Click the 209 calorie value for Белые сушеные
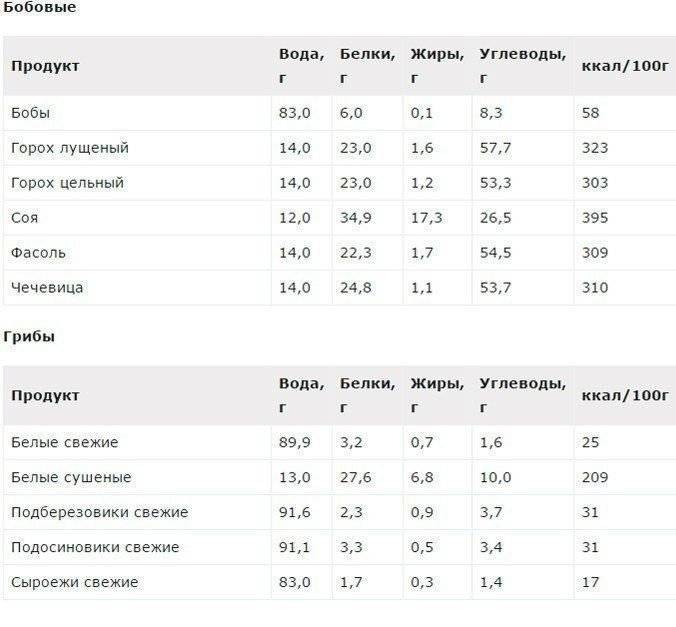The height and width of the screenshot is (627, 676). point(594,477)
